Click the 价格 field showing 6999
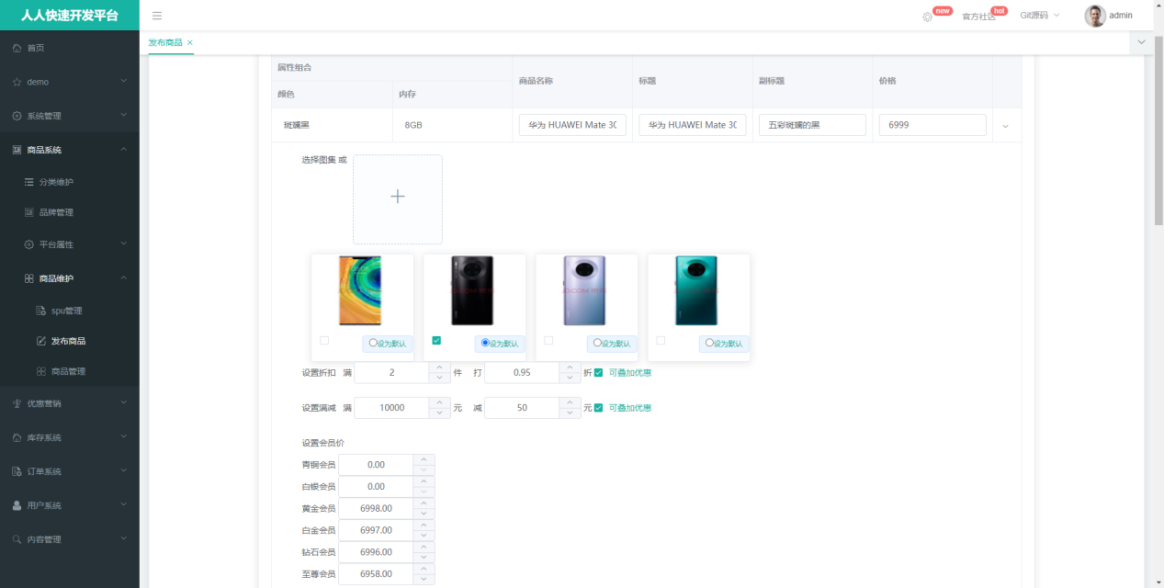This screenshot has height=588, width=1165. [932, 125]
